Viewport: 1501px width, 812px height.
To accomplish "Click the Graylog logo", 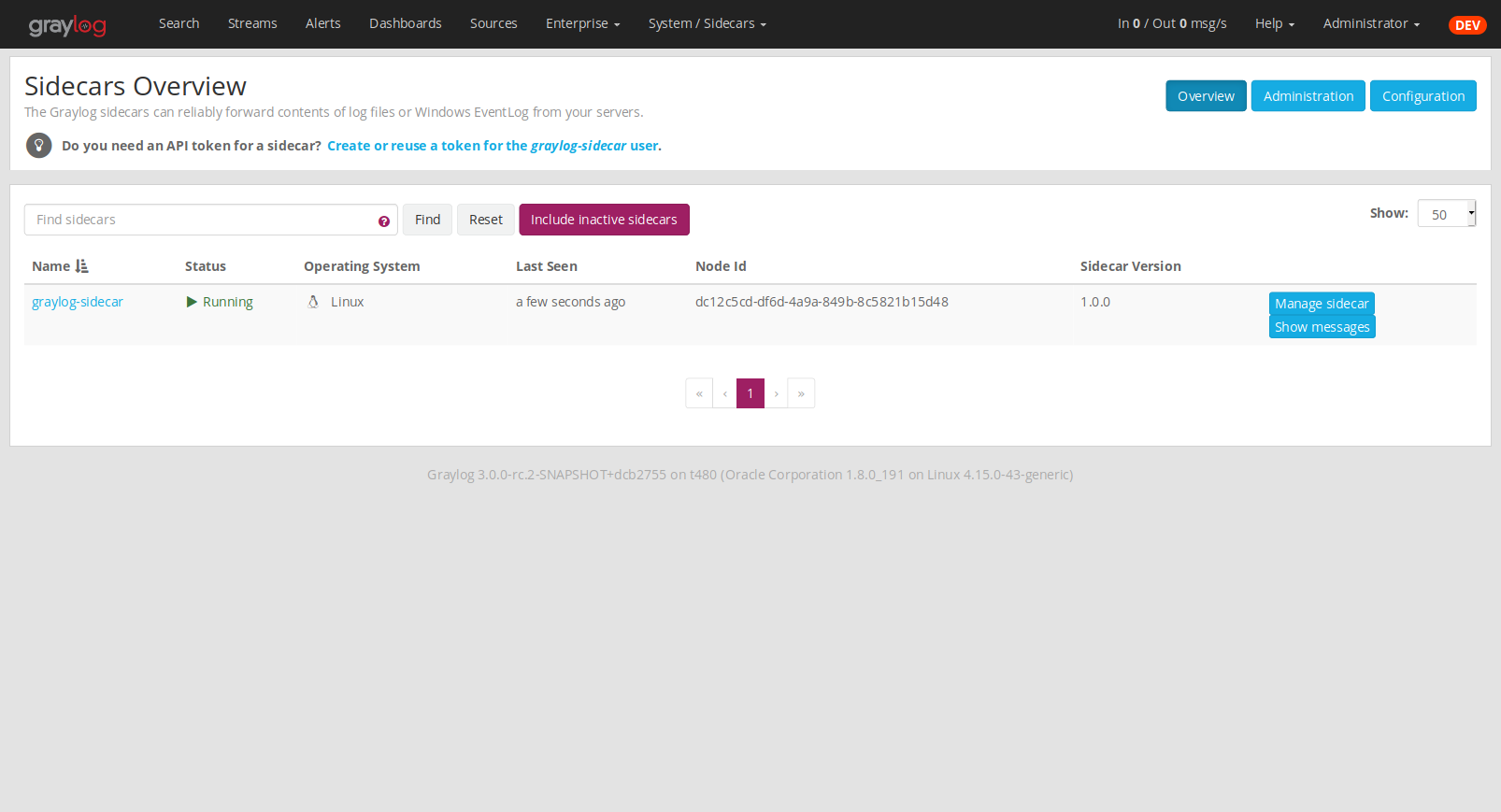I will click(x=67, y=25).
